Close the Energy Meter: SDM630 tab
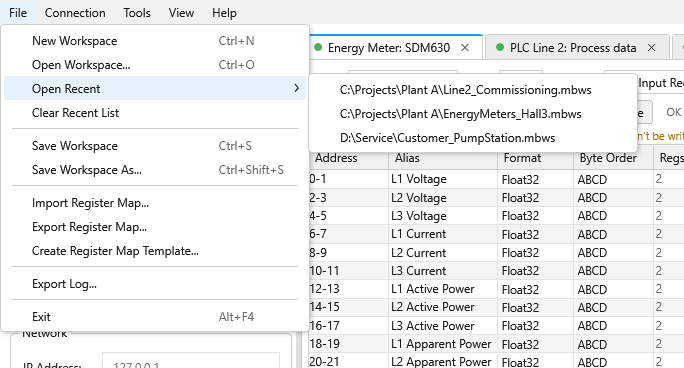Viewport: 684px width, 368px height. pos(465,48)
